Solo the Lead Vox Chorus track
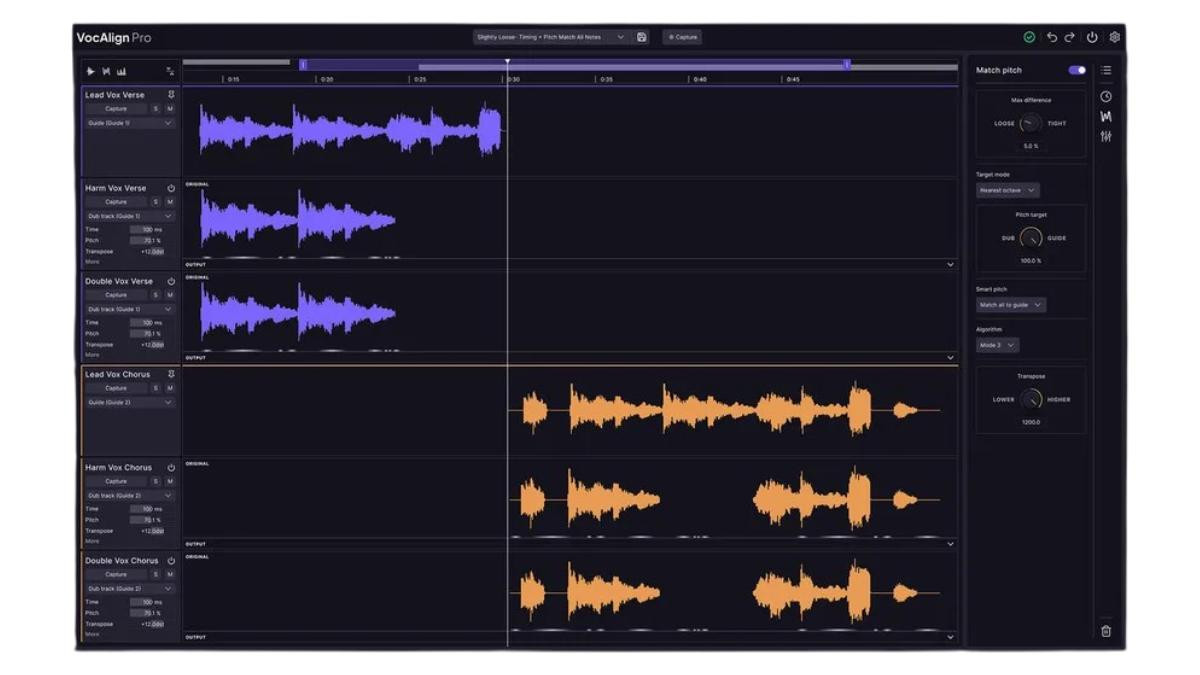 pyautogui.click(x=156, y=388)
